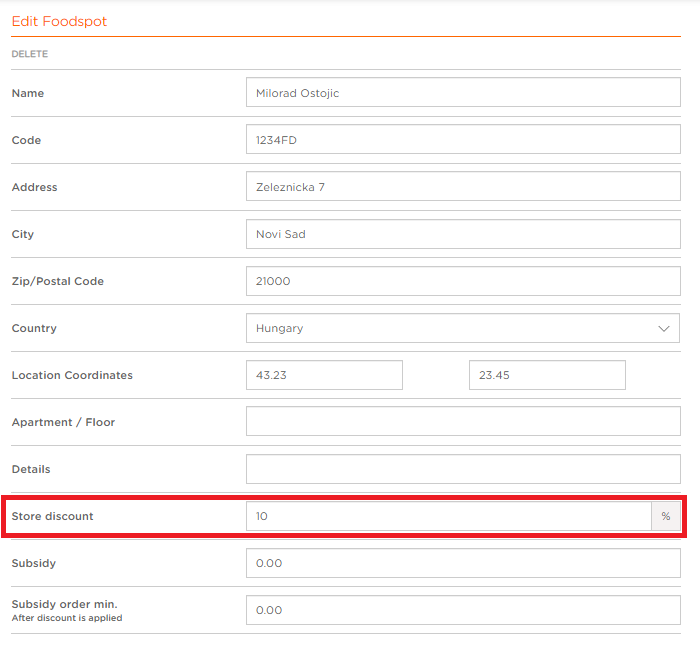The image size is (700, 649).
Task: Focus the empty Apartment / Floor field
Action: pos(463,421)
